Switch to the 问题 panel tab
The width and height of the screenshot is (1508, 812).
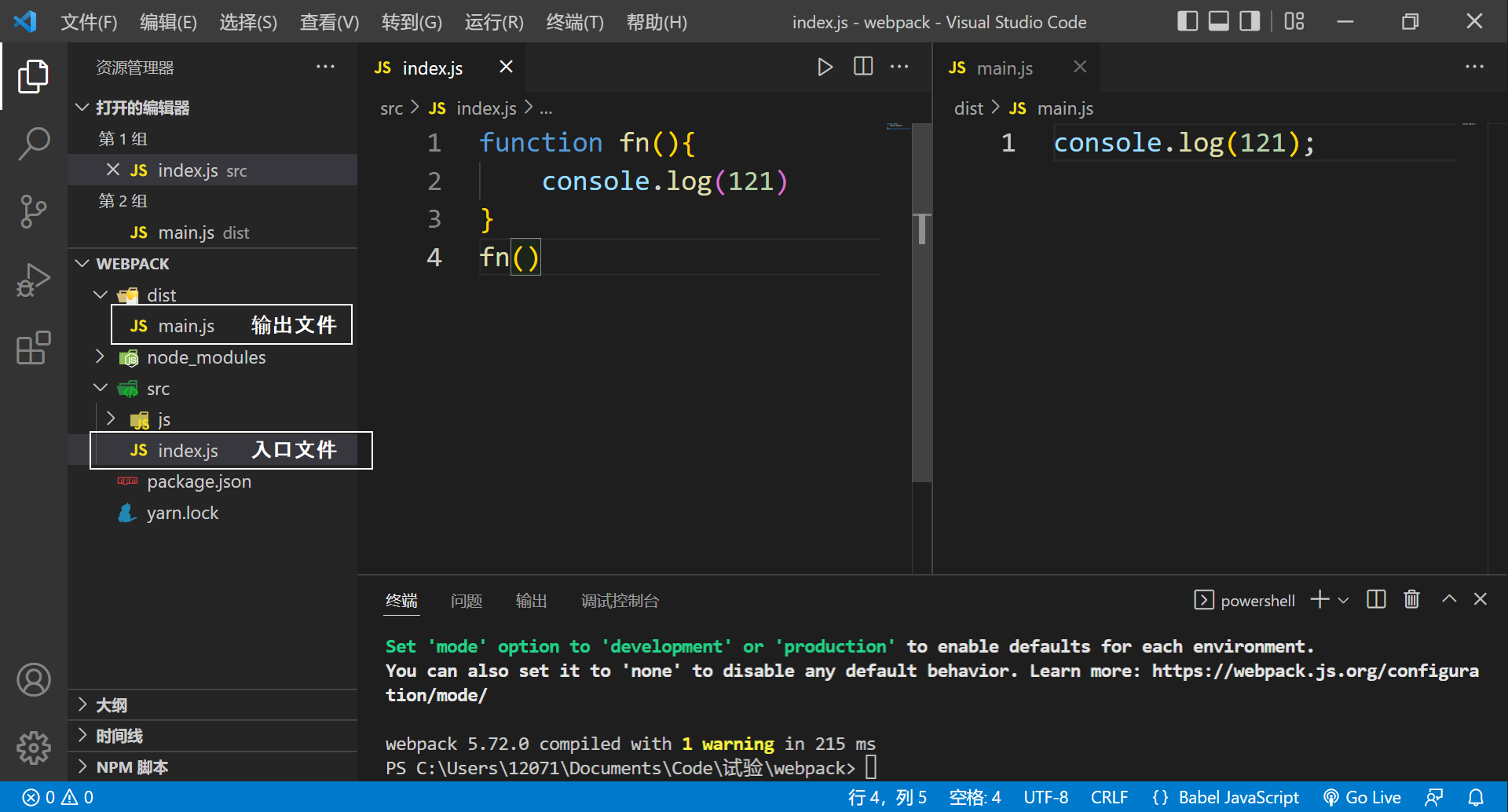pos(467,601)
